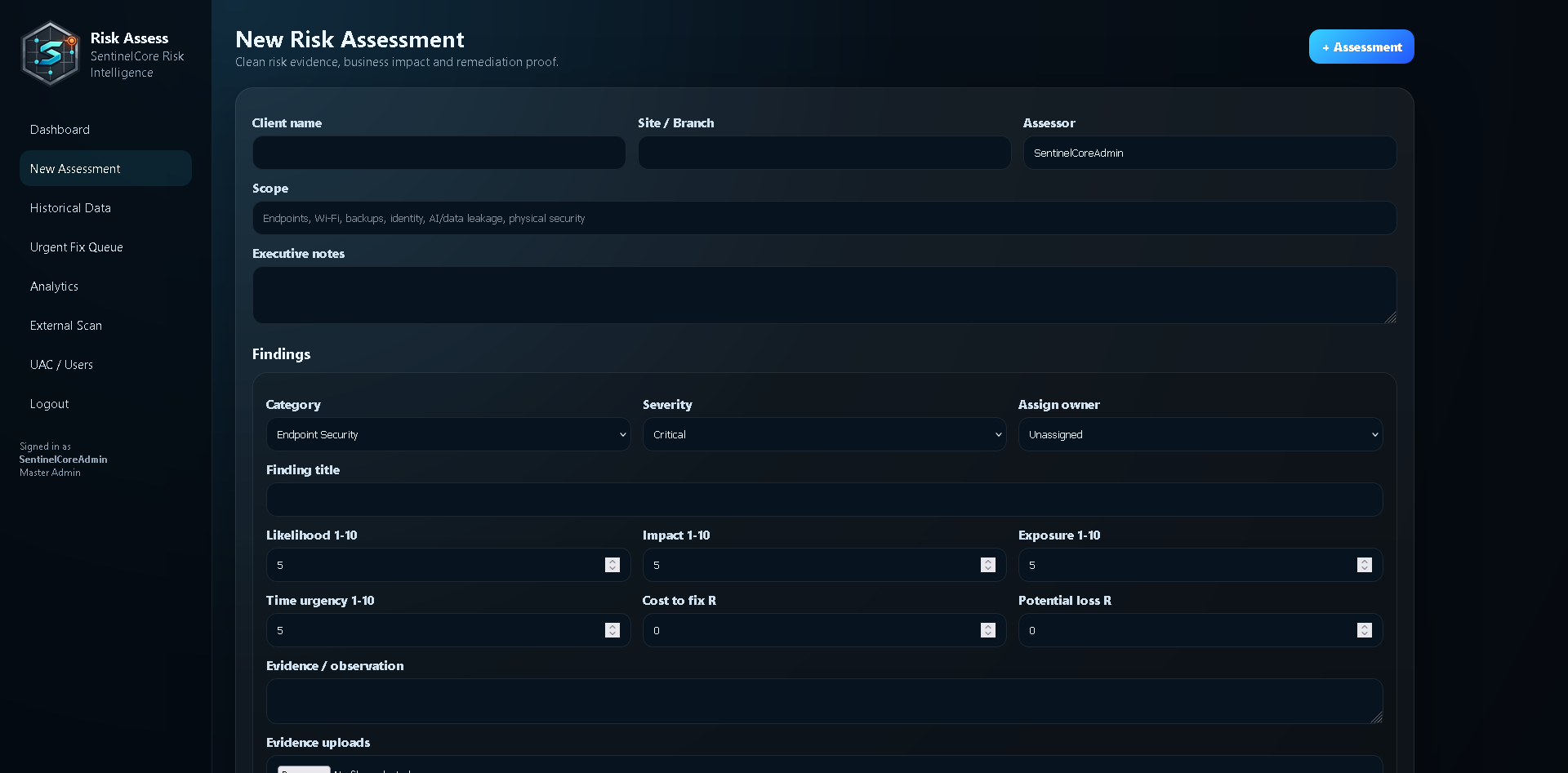Grab Evidence observation resize handle
The width and height of the screenshot is (1568, 773).
click(x=1377, y=717)
